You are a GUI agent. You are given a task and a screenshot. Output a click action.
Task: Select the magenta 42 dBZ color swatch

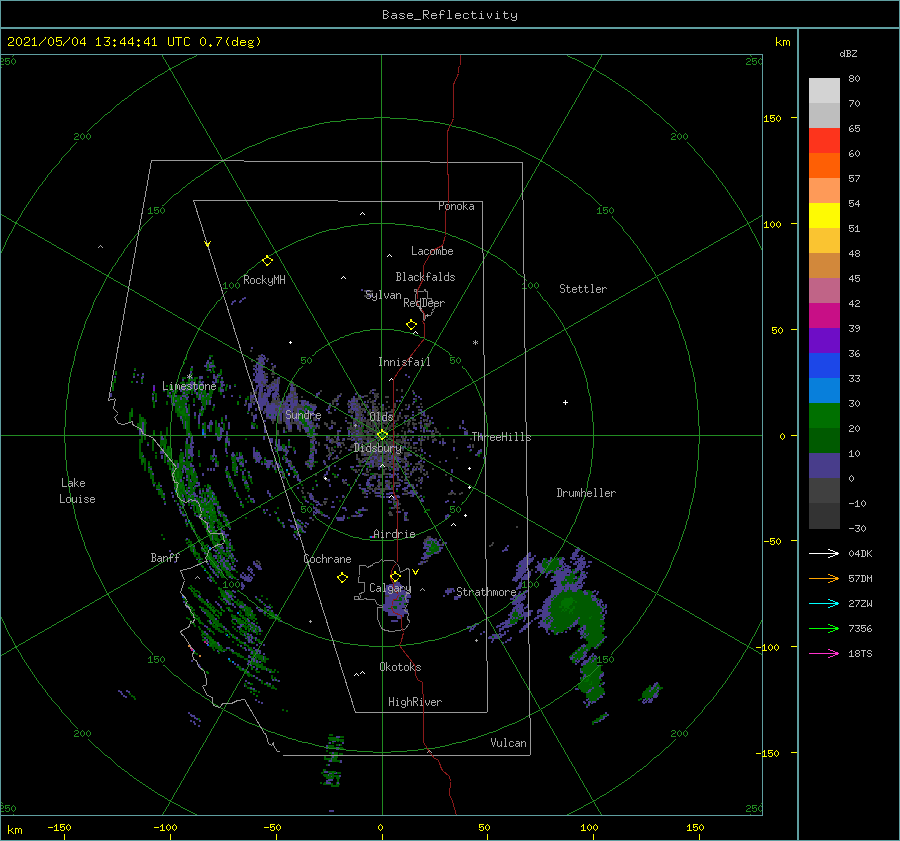(x=824, y=316)
